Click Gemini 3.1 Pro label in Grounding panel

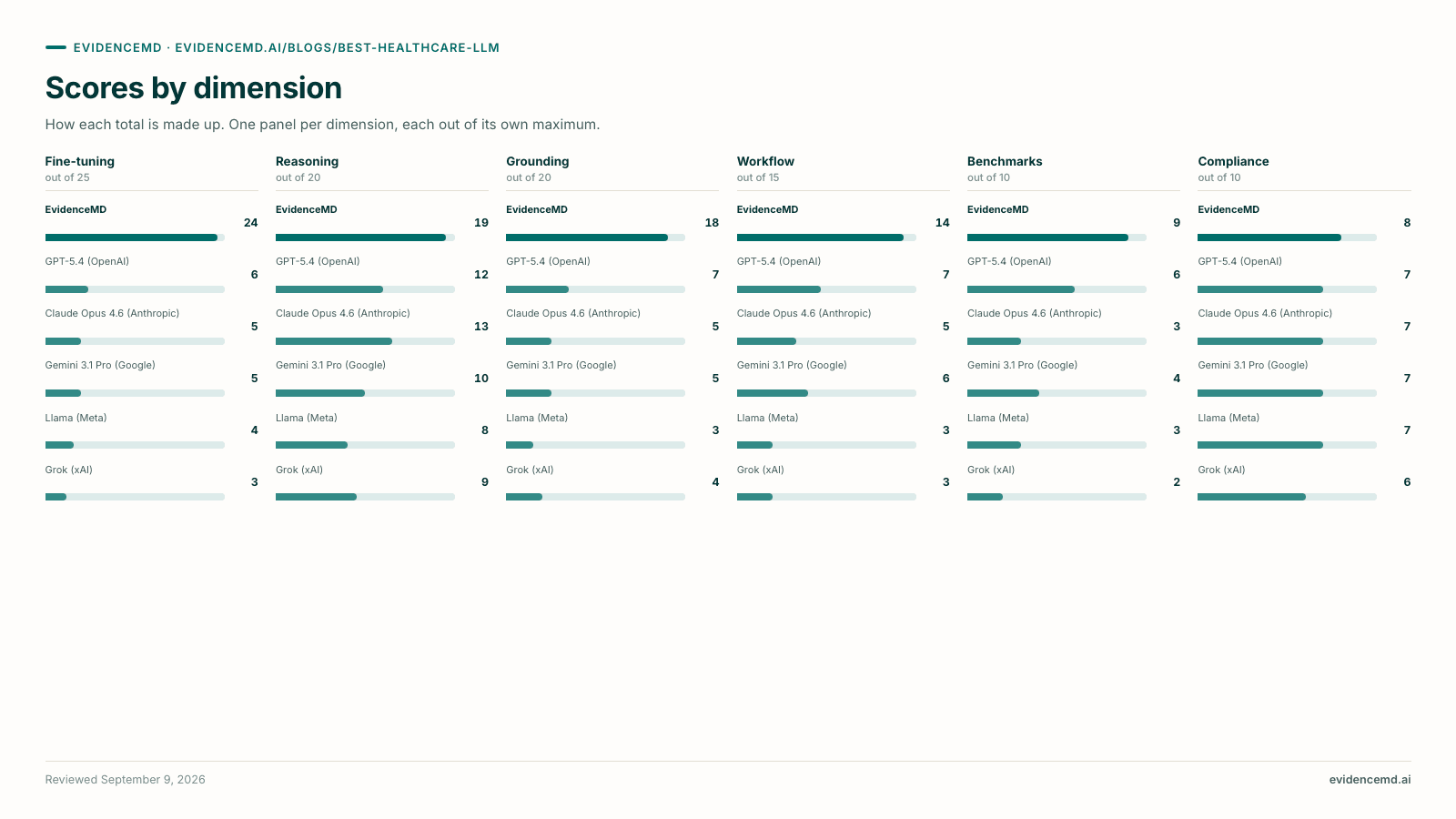click(x=561, y=365)
